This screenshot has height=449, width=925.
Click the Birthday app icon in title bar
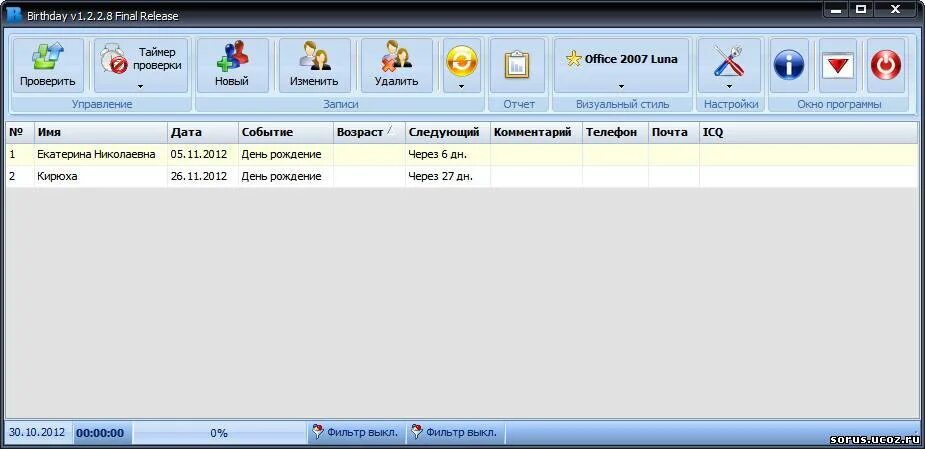[14, 14]
